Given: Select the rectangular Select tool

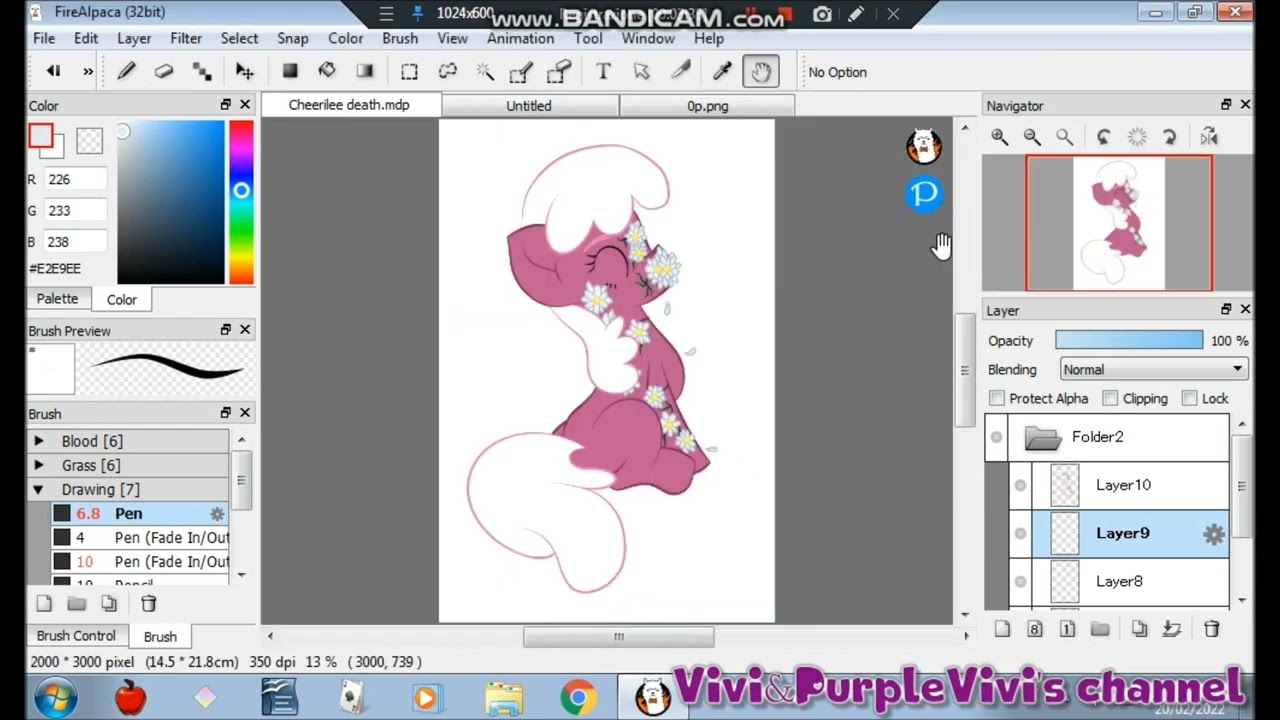Looking at the screenshot, I should [409, 71].
